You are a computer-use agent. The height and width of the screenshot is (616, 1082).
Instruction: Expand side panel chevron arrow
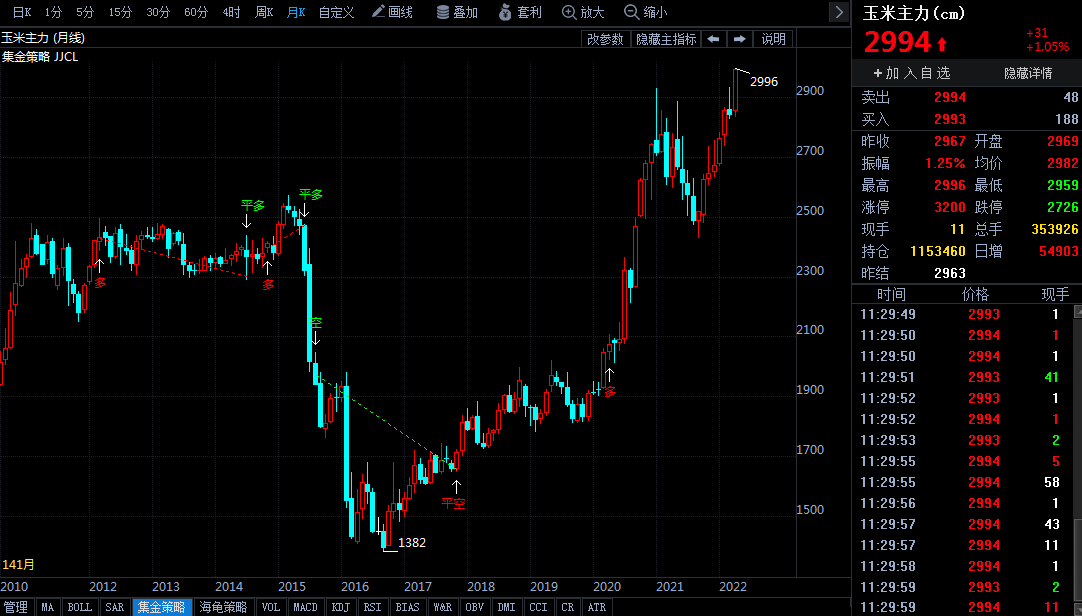coord(839,12)
